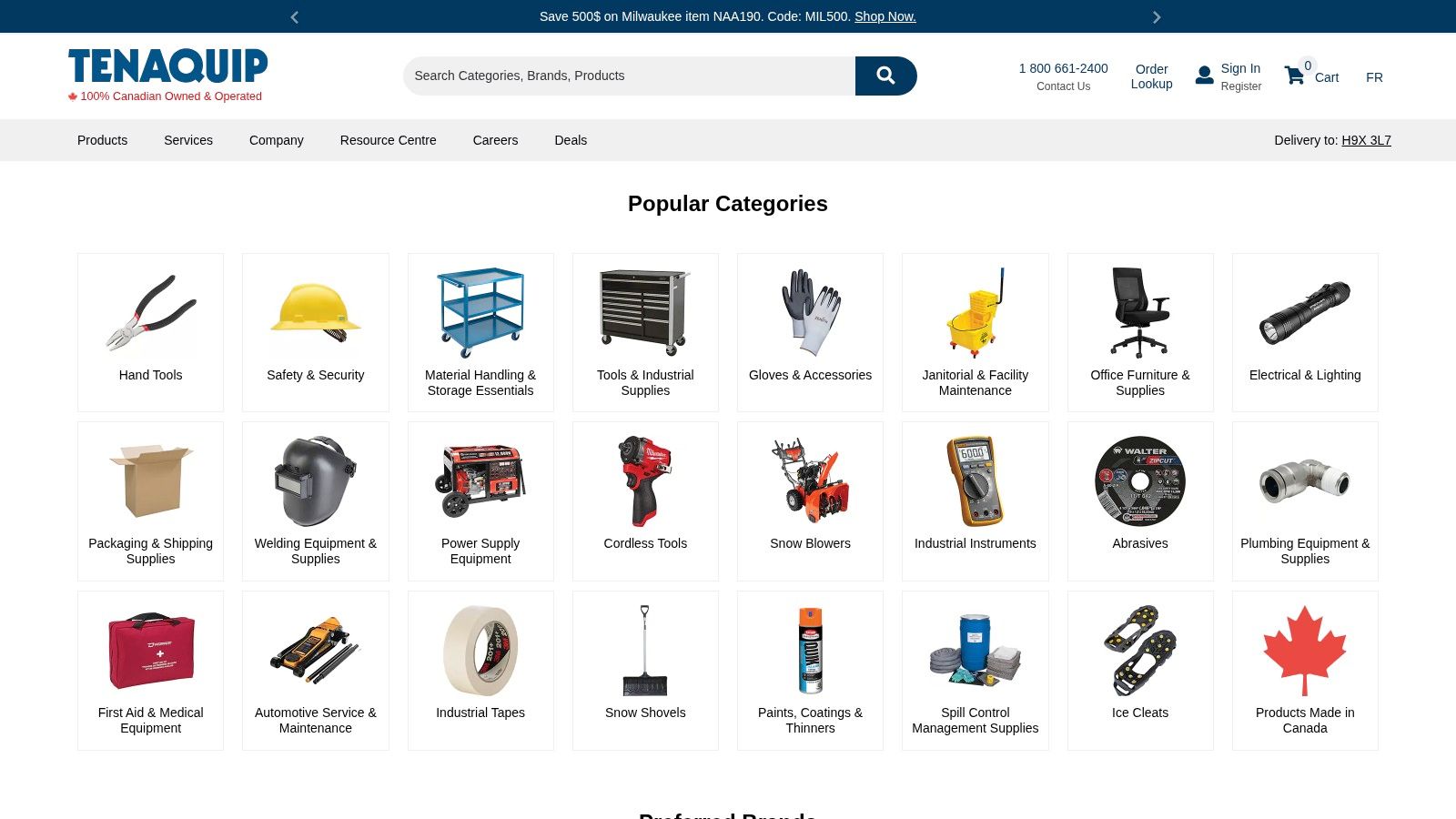Click the search categories input field
Viewport: 1456px width, 819px height.
point(630,76)
